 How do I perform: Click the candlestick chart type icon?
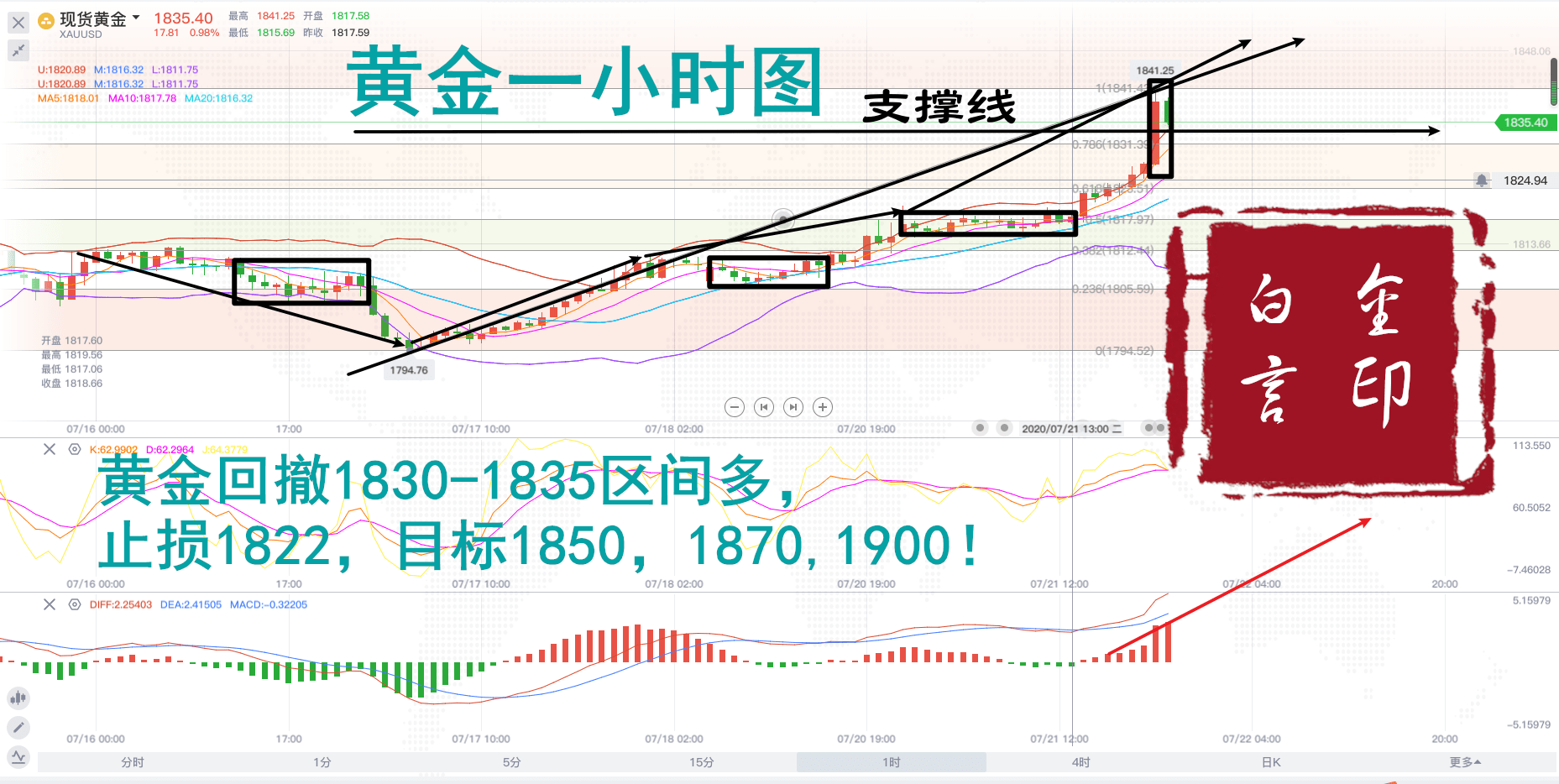pyautogui.click(x=18, y=698)
